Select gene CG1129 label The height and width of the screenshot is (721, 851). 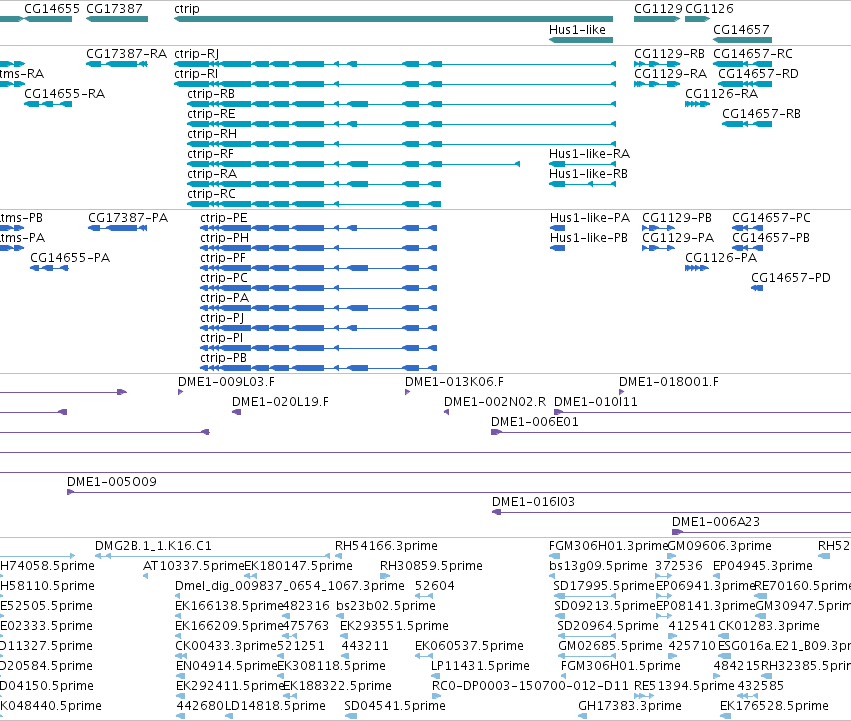coord(658,9)
